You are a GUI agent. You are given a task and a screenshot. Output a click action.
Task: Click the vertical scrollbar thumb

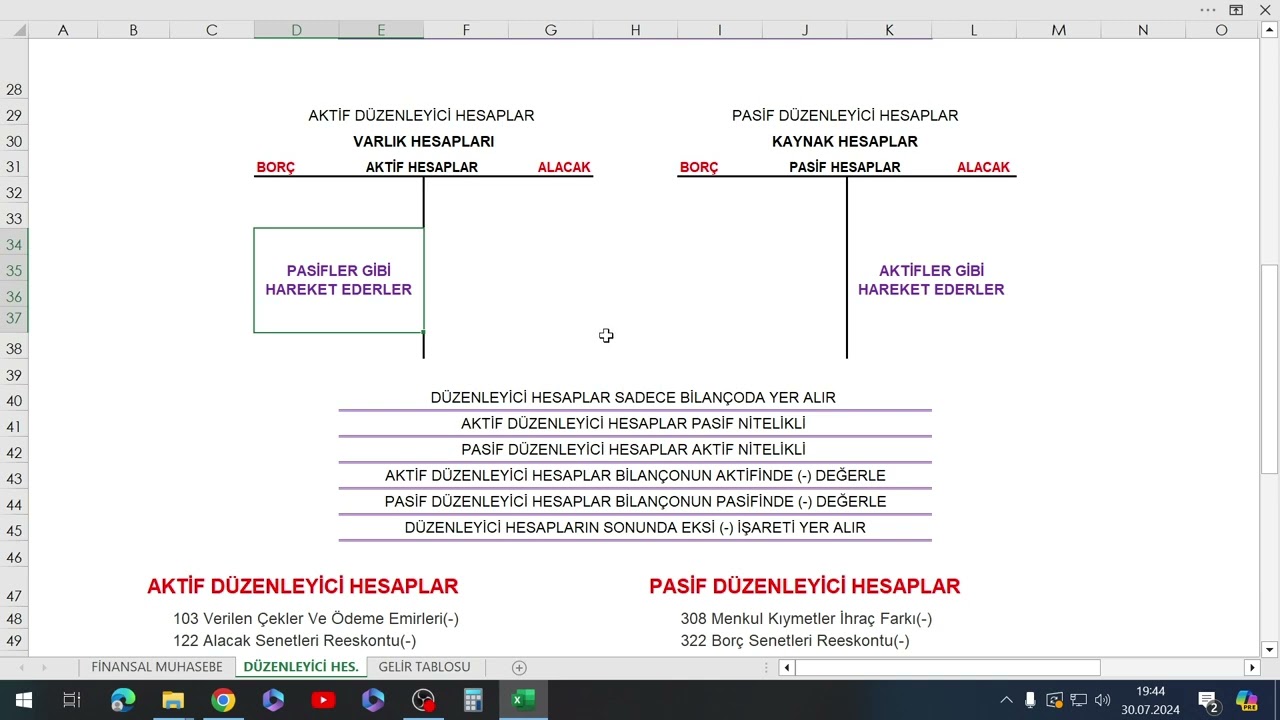(x=1269, y=368)
